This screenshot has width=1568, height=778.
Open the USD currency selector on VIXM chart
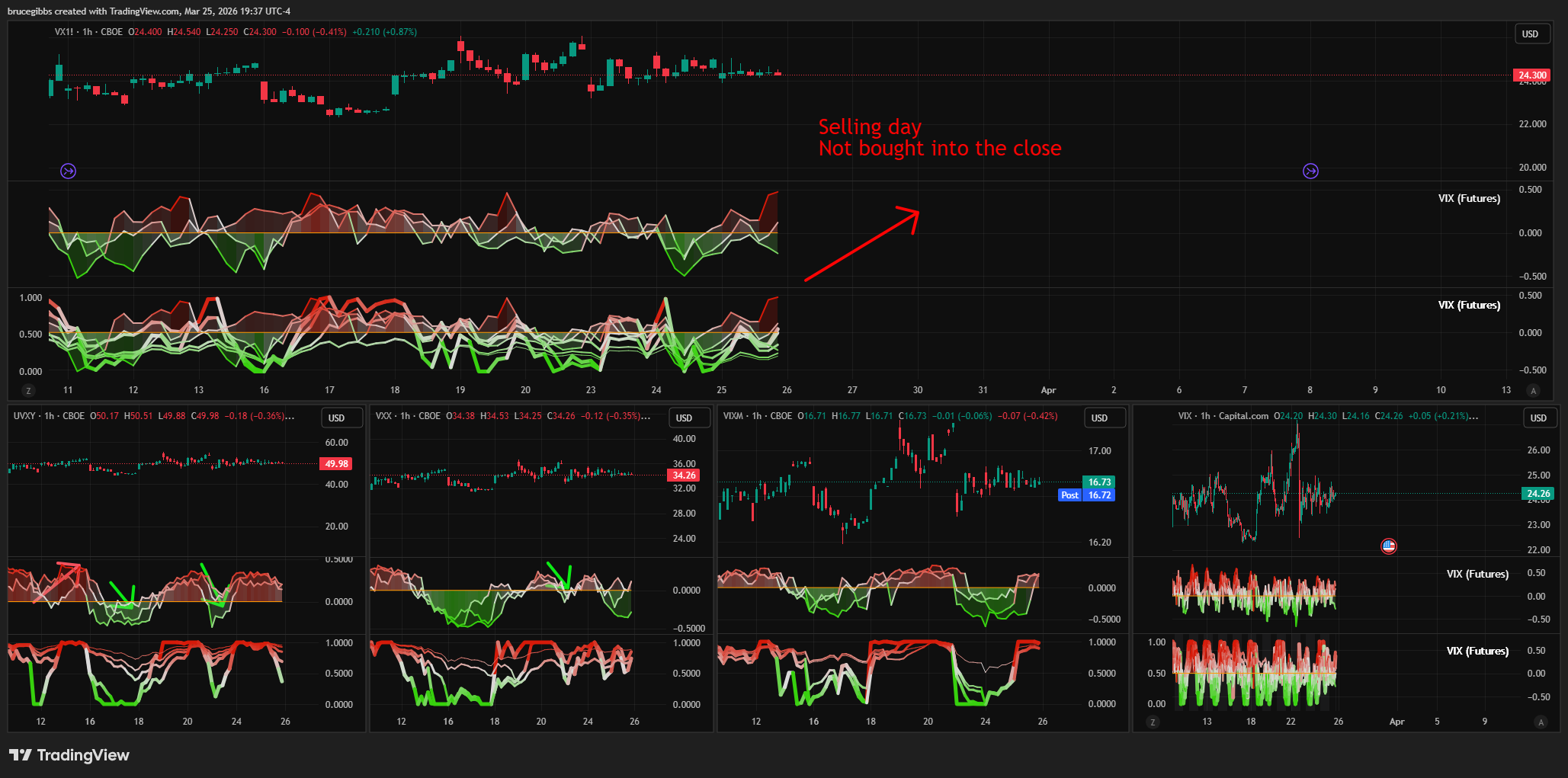[1099, 418]
